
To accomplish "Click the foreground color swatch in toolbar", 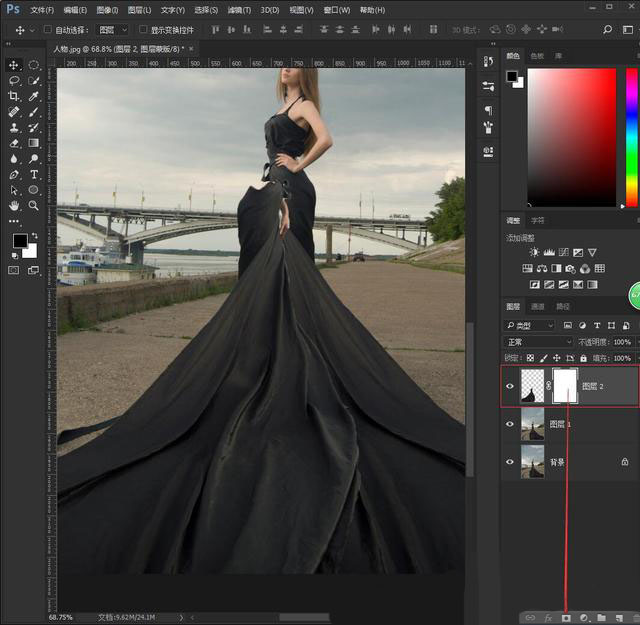I will (x=19, y=240).
